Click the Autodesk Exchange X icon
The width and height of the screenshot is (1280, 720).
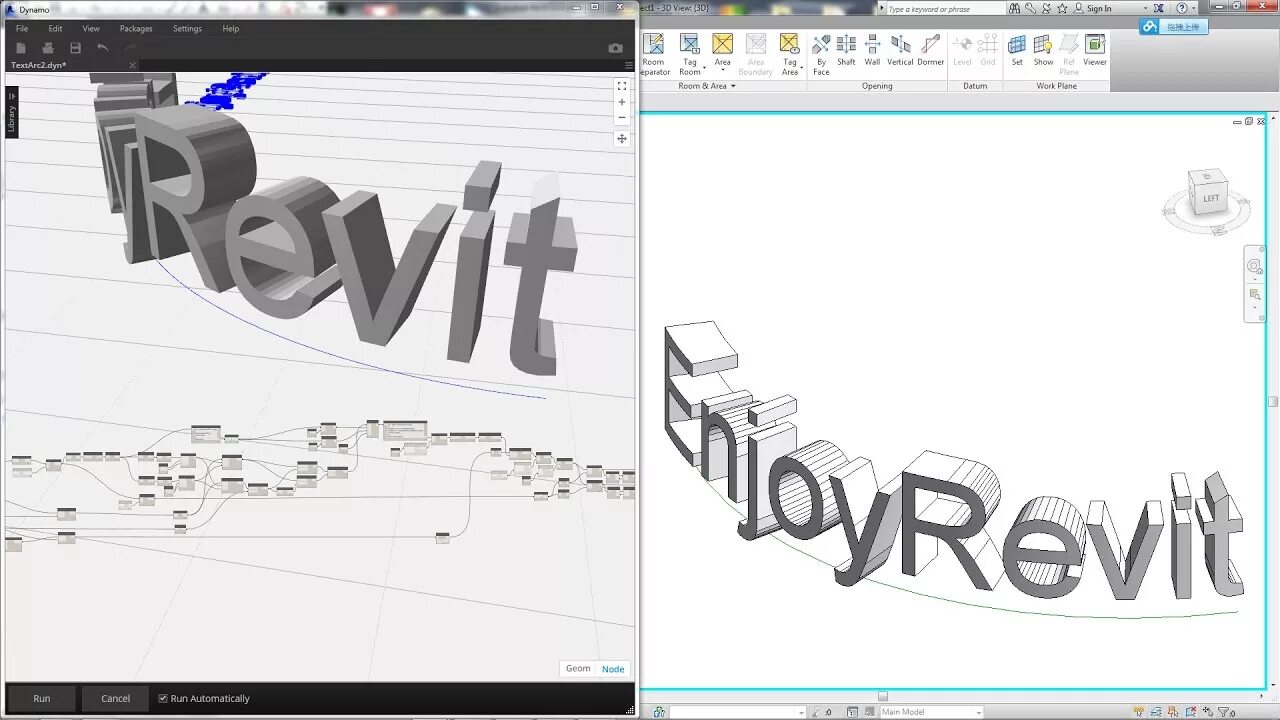(x=1158, y=8)
